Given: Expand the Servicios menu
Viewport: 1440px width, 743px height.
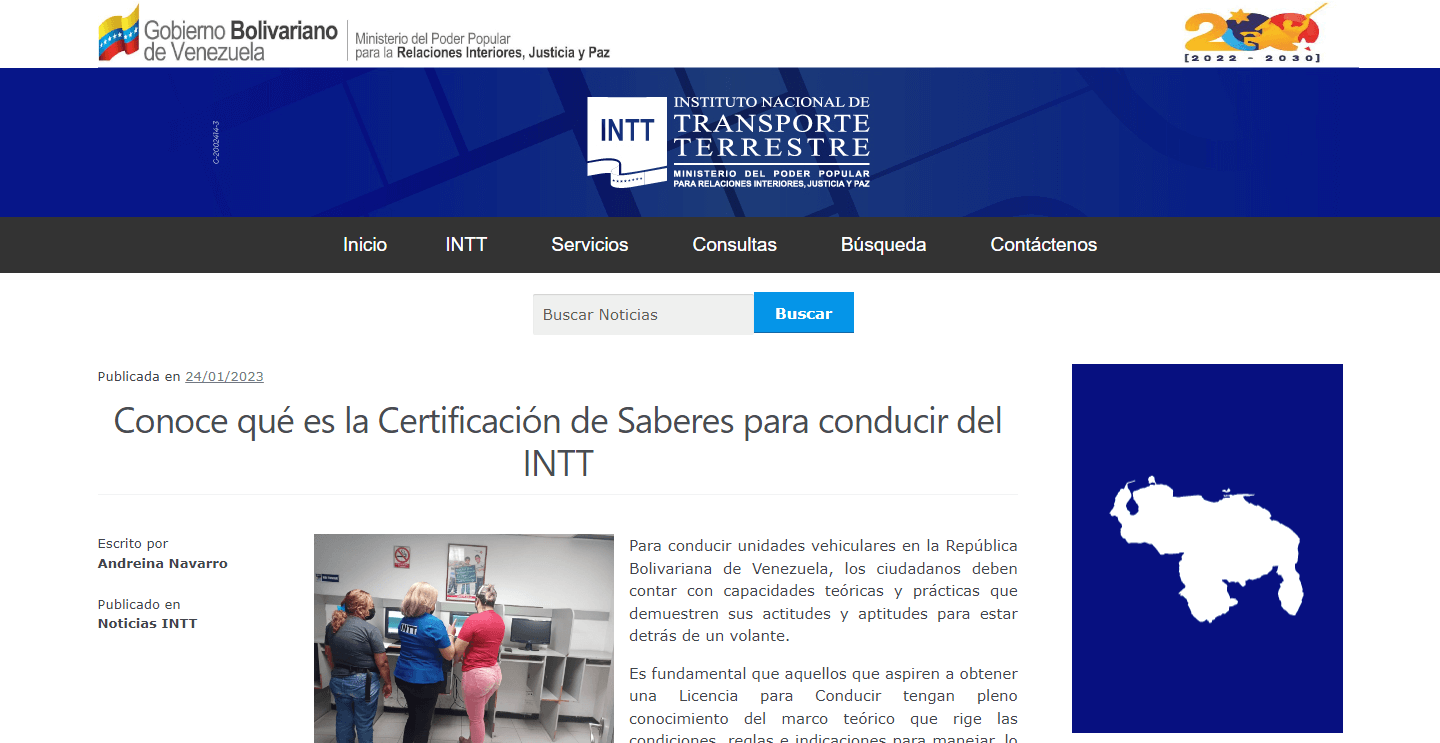Looking at the screenshot, I should [590, 245].
